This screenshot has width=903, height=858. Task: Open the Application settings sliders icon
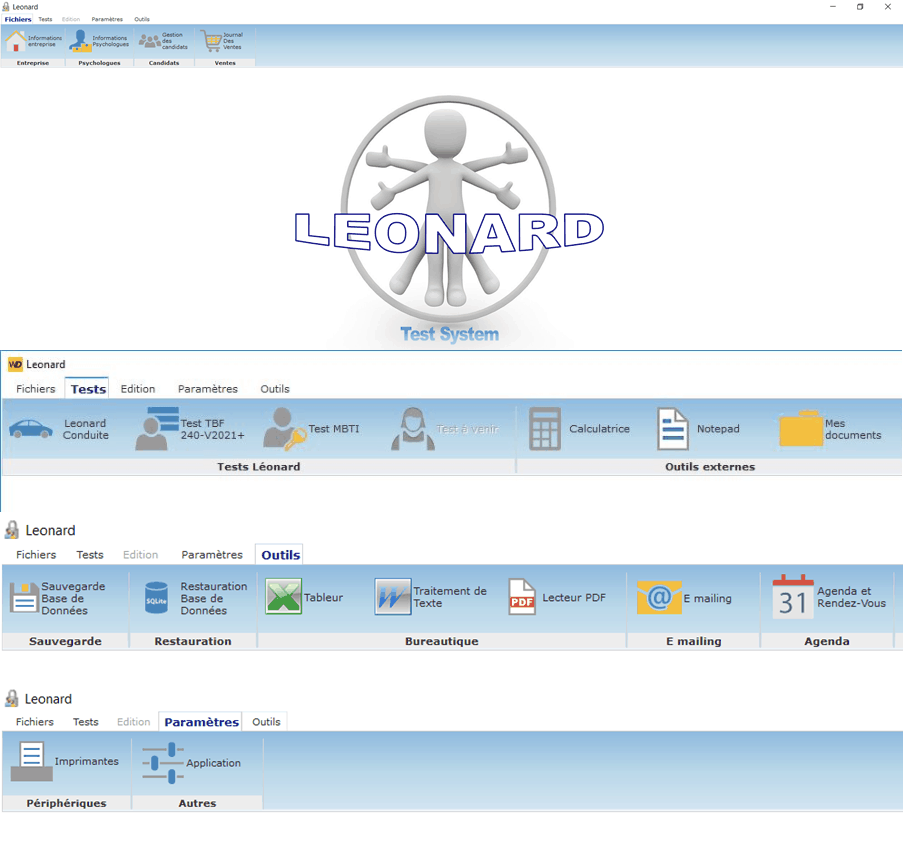tap(185, 762)
